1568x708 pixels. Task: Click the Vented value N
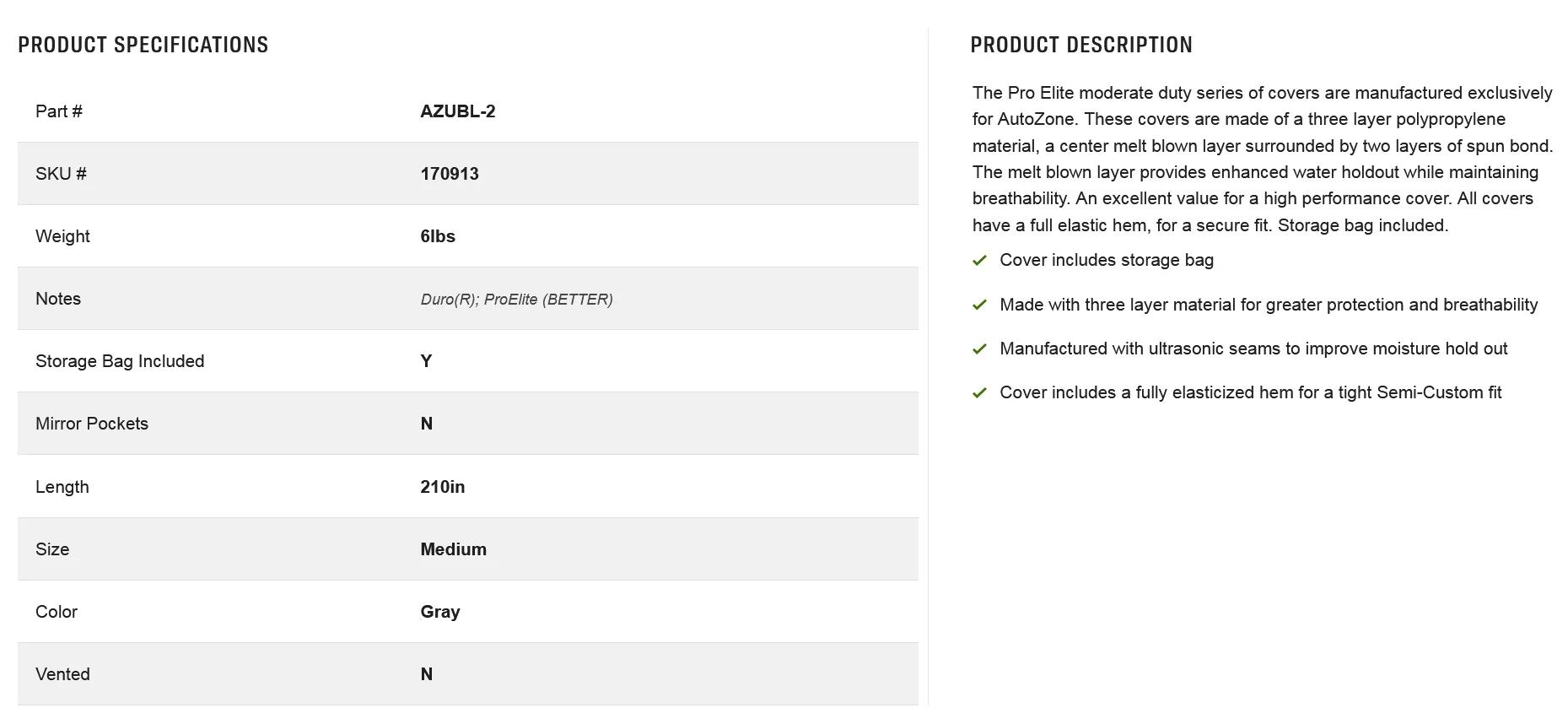pyautogui.click(x=427, y=674)
